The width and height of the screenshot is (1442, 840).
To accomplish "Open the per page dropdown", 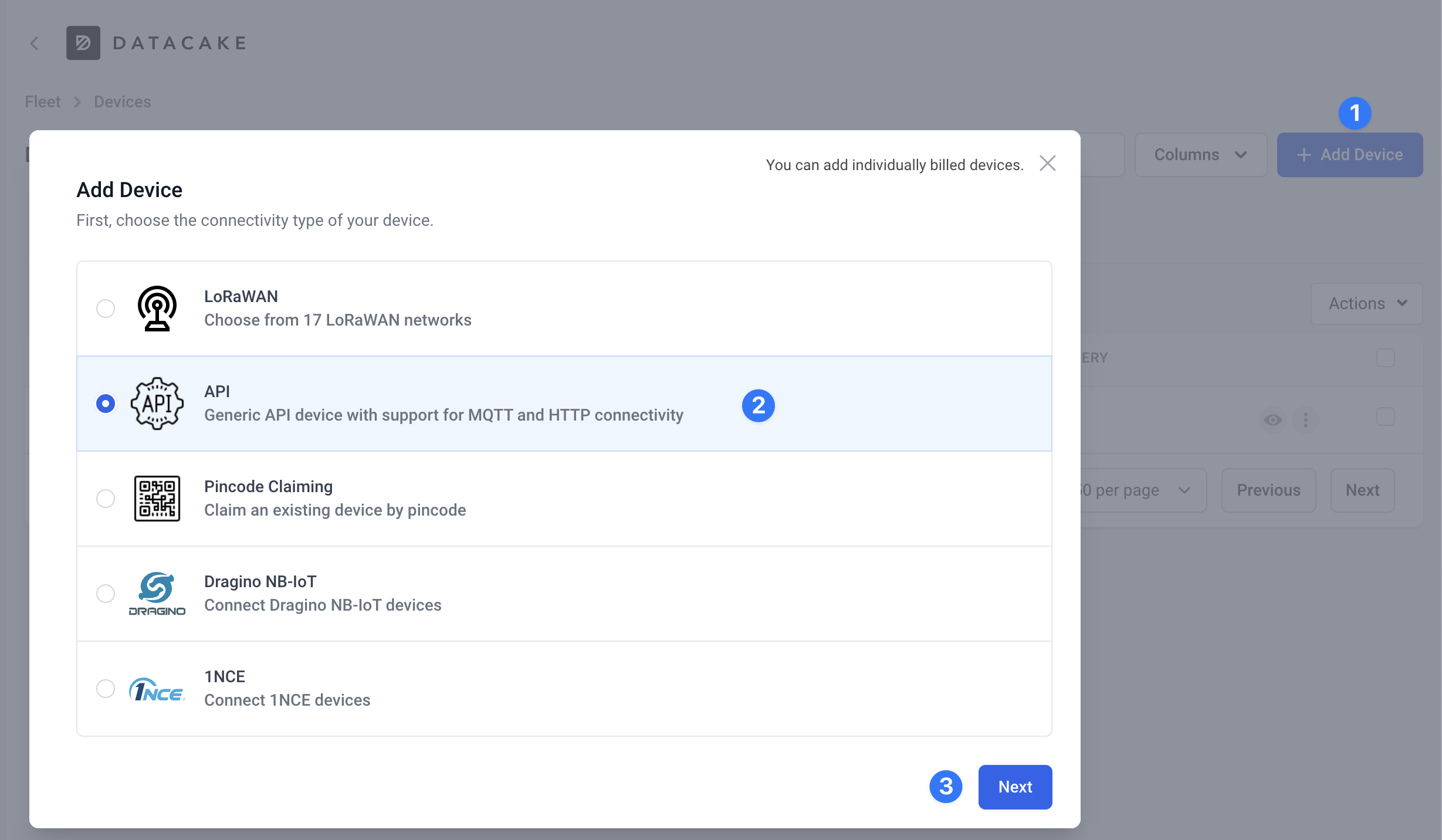I will [1144, 490].
